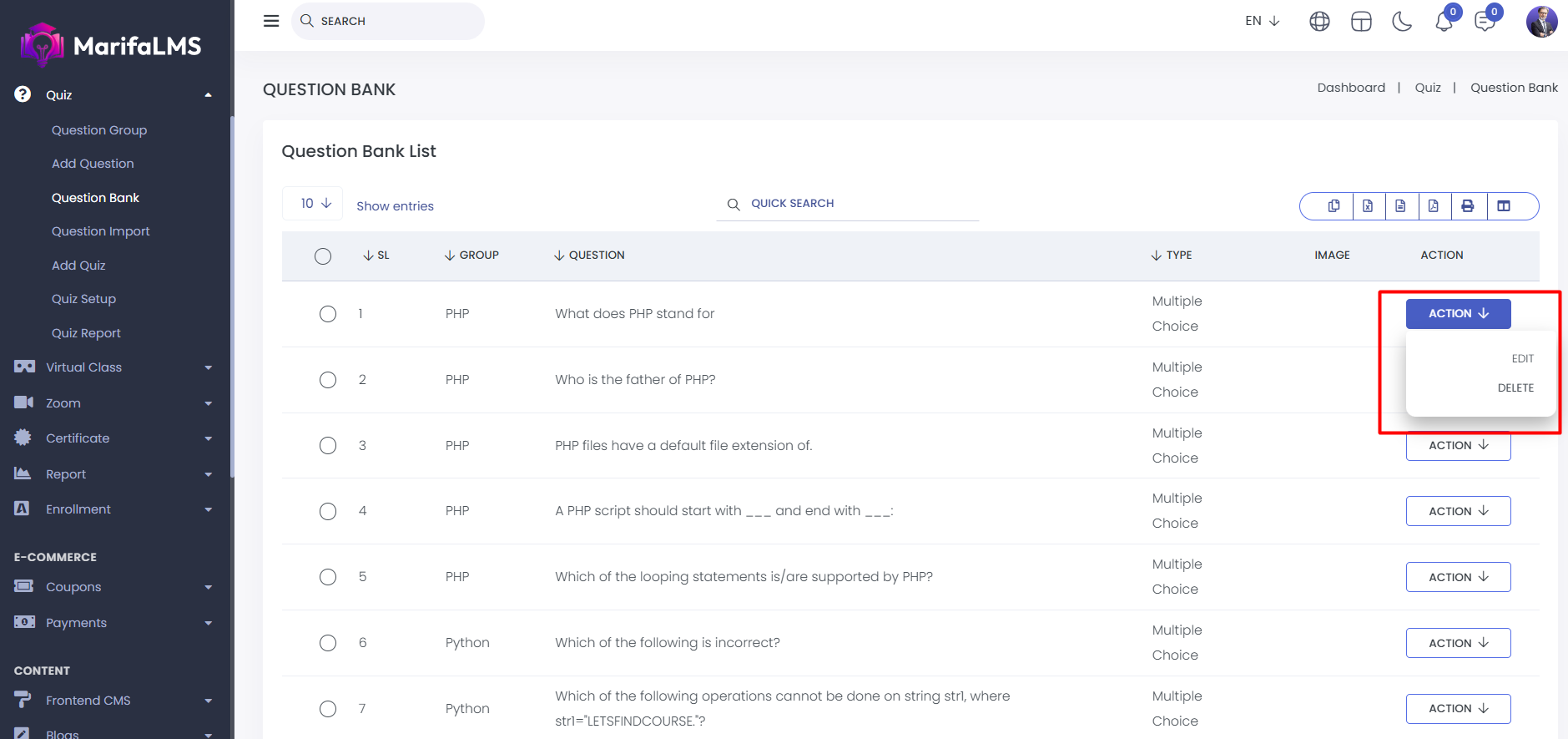Viewport: 1568px width, 739px height.
Task: Click the print icon above the table
Action: coord(1467,206)
